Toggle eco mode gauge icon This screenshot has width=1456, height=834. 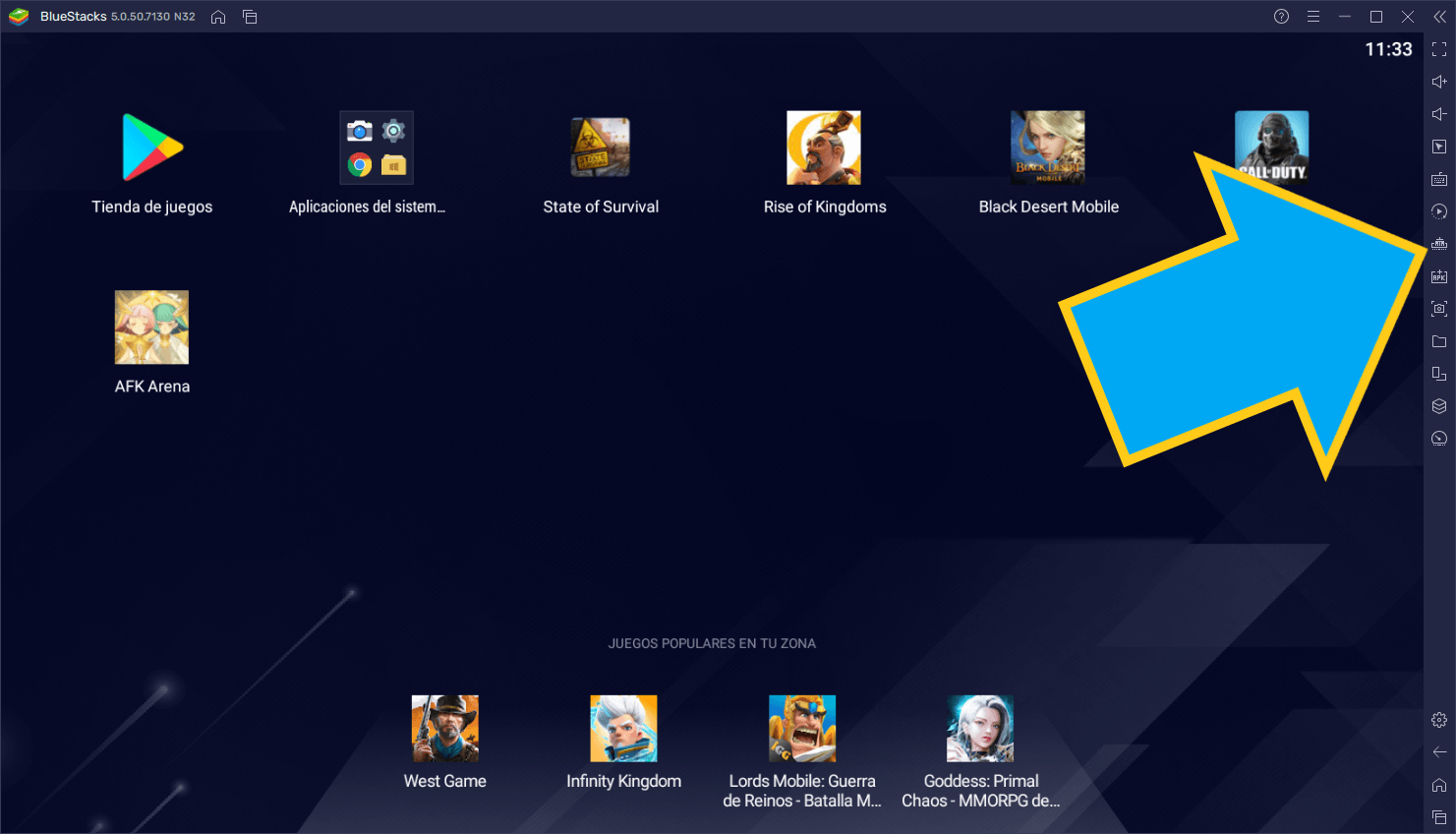(x=1439, y=439)
